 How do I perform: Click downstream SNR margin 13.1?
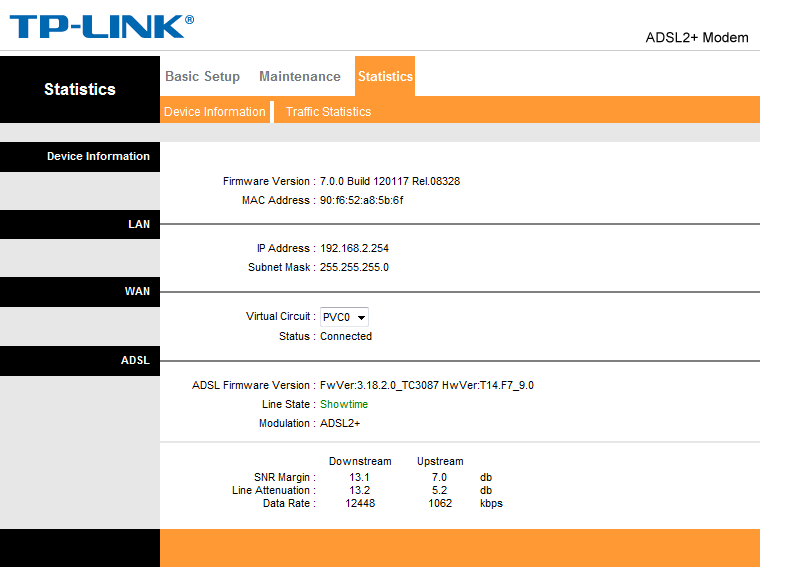[360, 477]
